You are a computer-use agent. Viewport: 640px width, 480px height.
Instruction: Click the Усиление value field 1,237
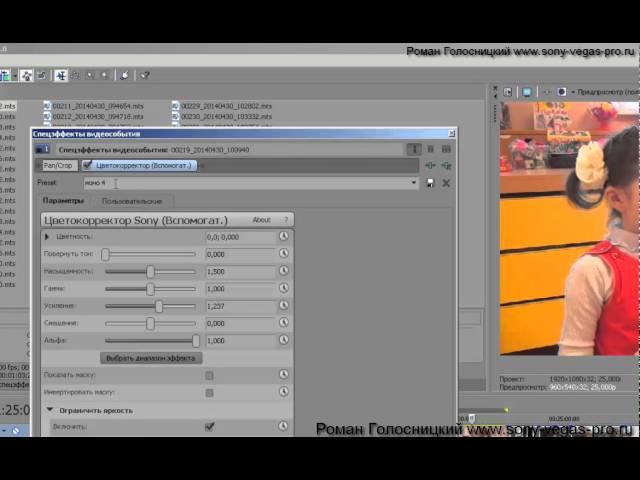point(241,306)
